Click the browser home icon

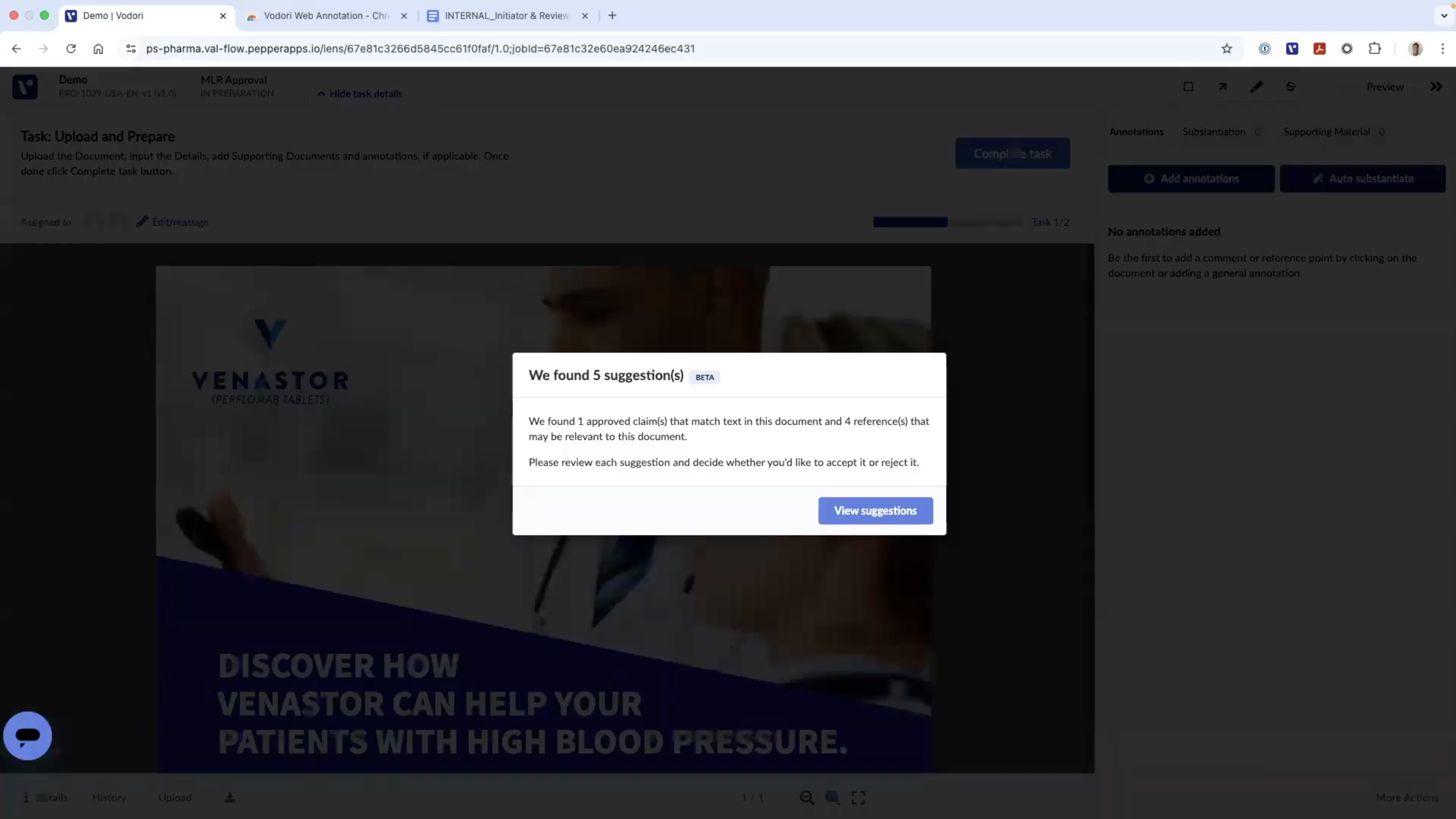[98, 49]
